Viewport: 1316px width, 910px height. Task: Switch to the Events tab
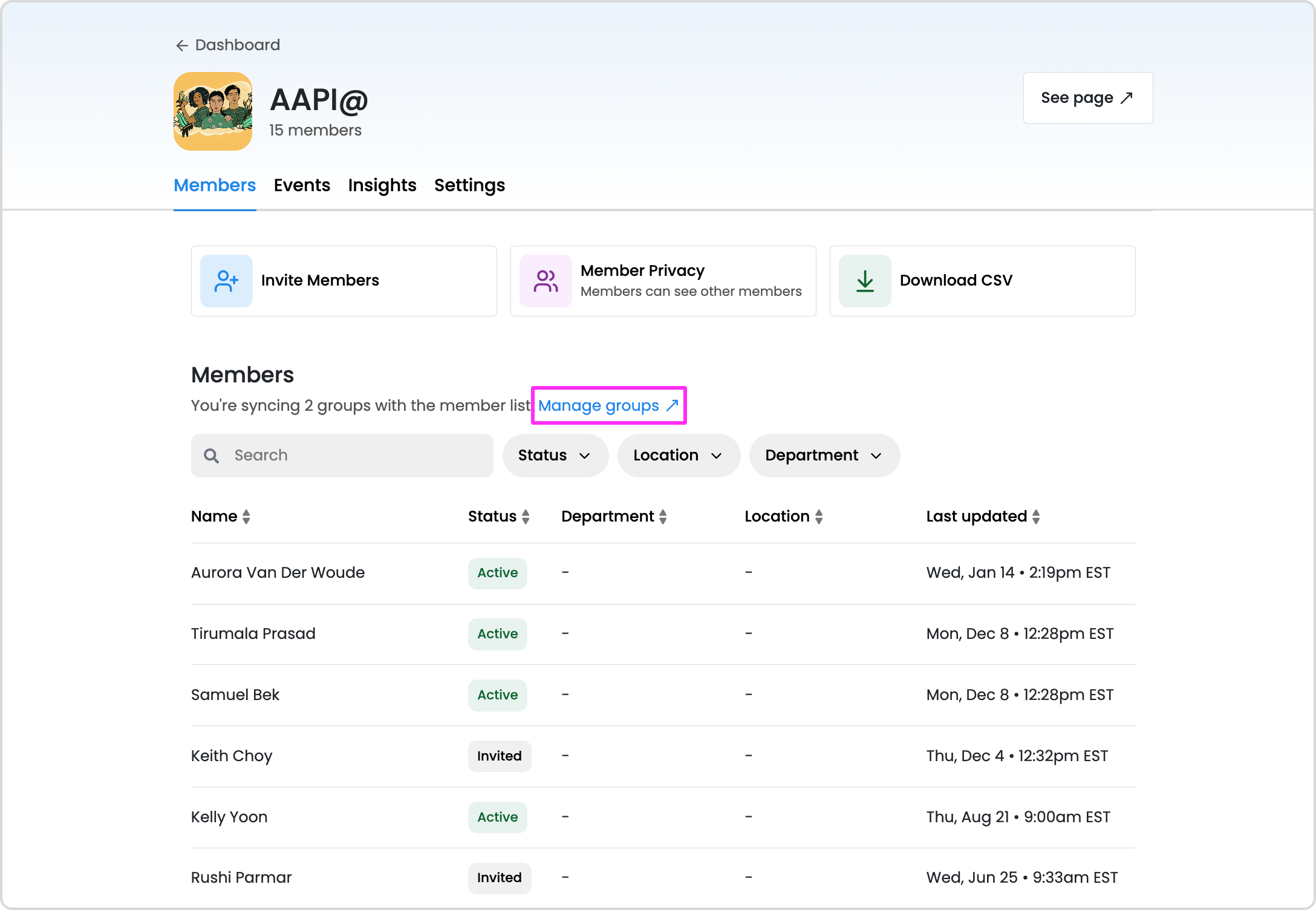point(302,185)
